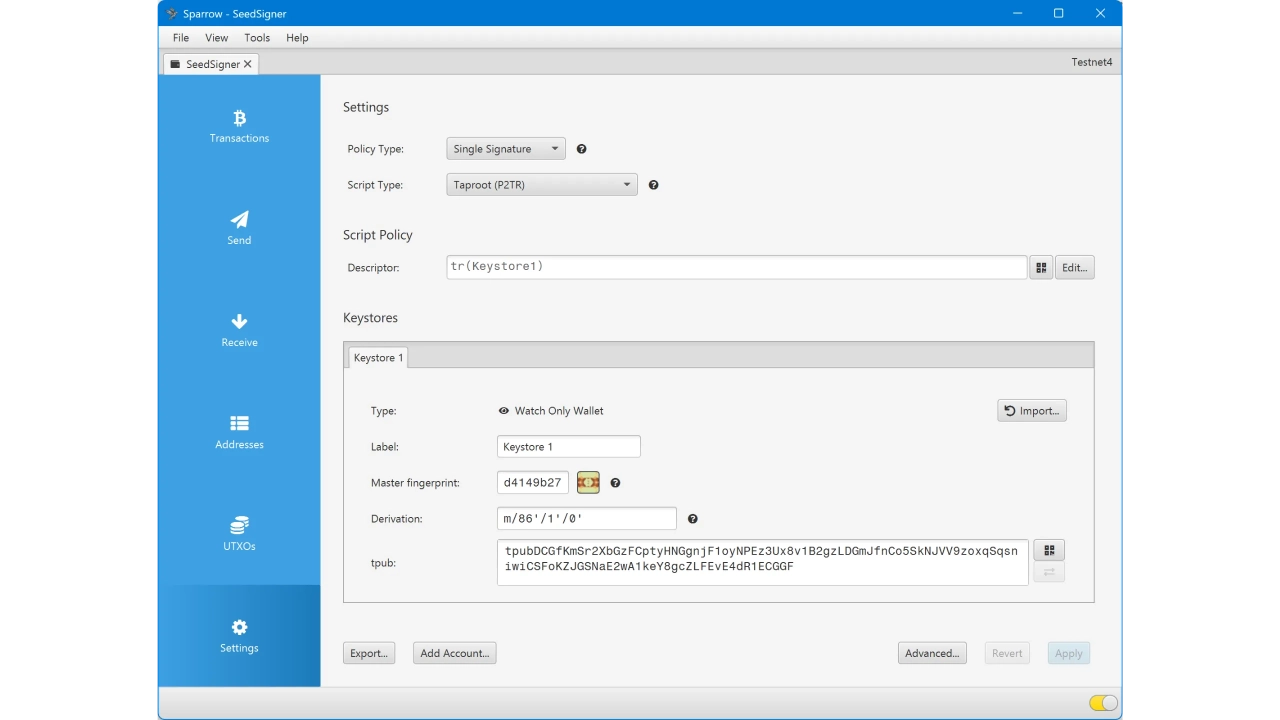This screenshot has width=1280, height=720.
Task: Click the Add Account... button
Action: tap(454, 654)
